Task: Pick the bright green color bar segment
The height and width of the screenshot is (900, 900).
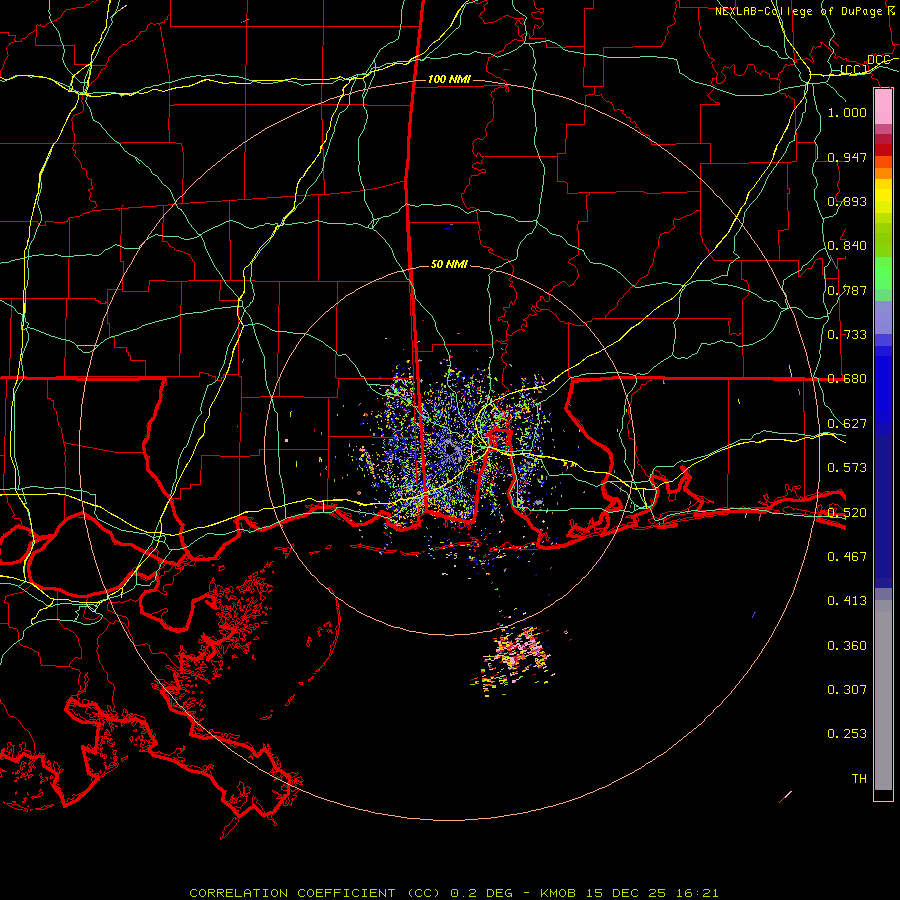Action: [x=883, y=273]
